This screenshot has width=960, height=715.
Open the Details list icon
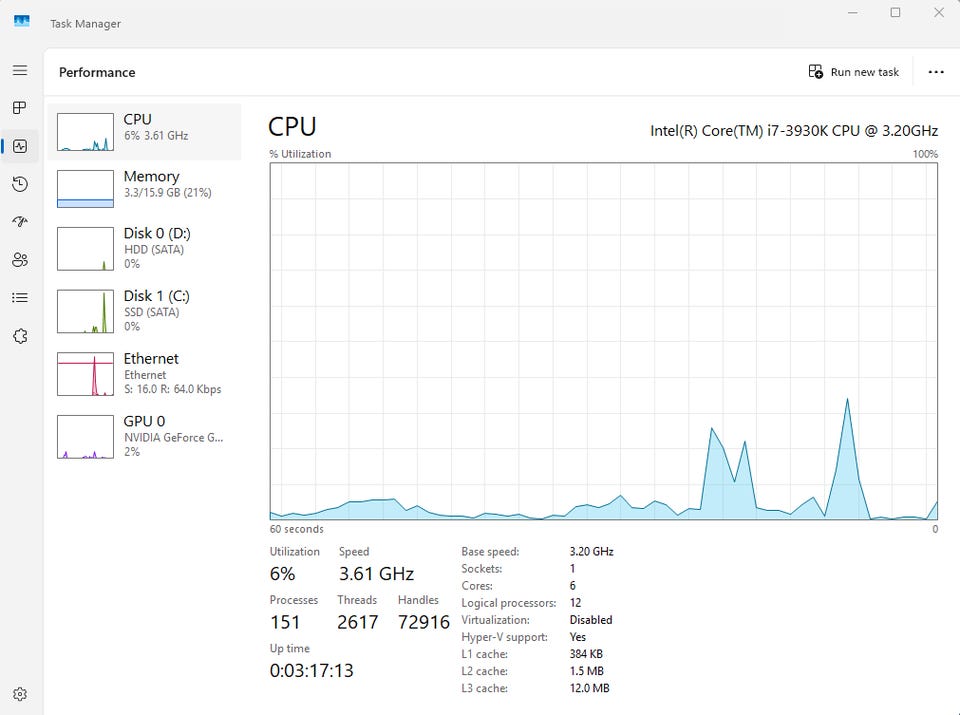[20, 298]
